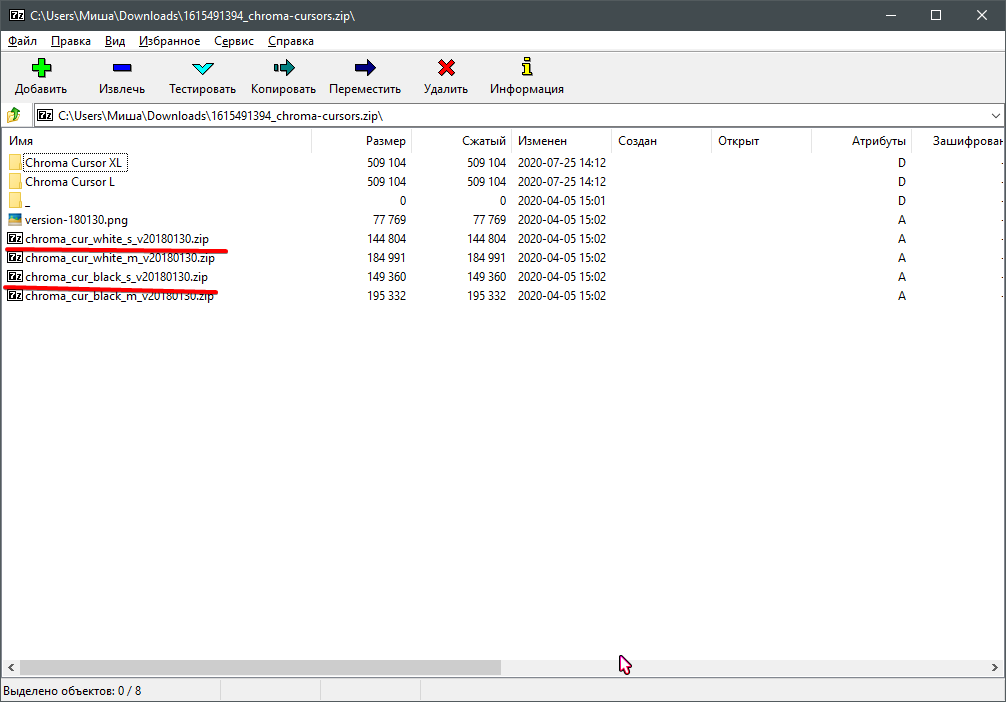Screen dimensions: 1006x702
Task: Select the Chroma Cursor L name
Action: [70, 182]
